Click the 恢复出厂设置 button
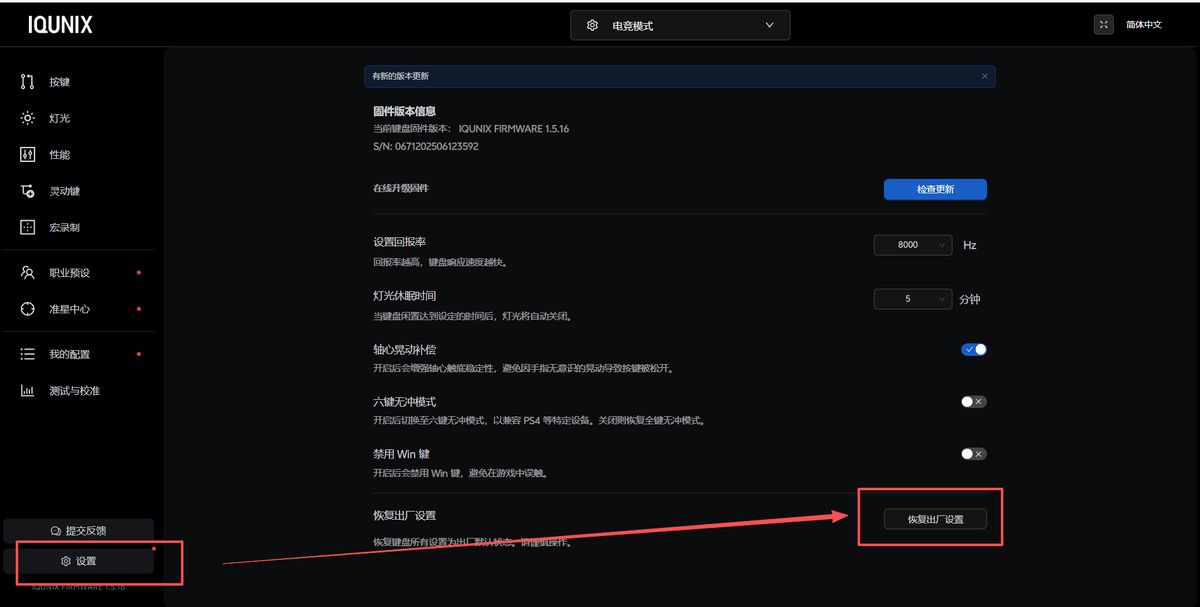Viewport: 1200px width, 607px height. click(935, 519)
